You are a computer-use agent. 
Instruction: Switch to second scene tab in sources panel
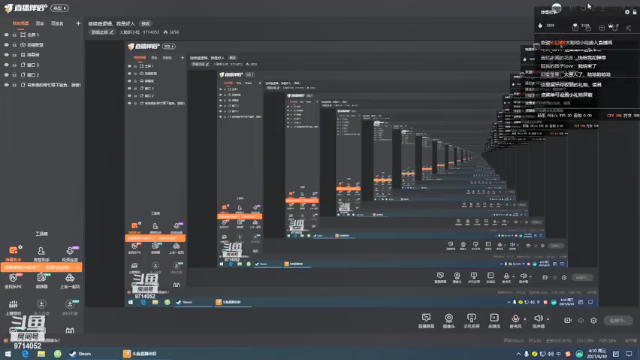(40, 24)
